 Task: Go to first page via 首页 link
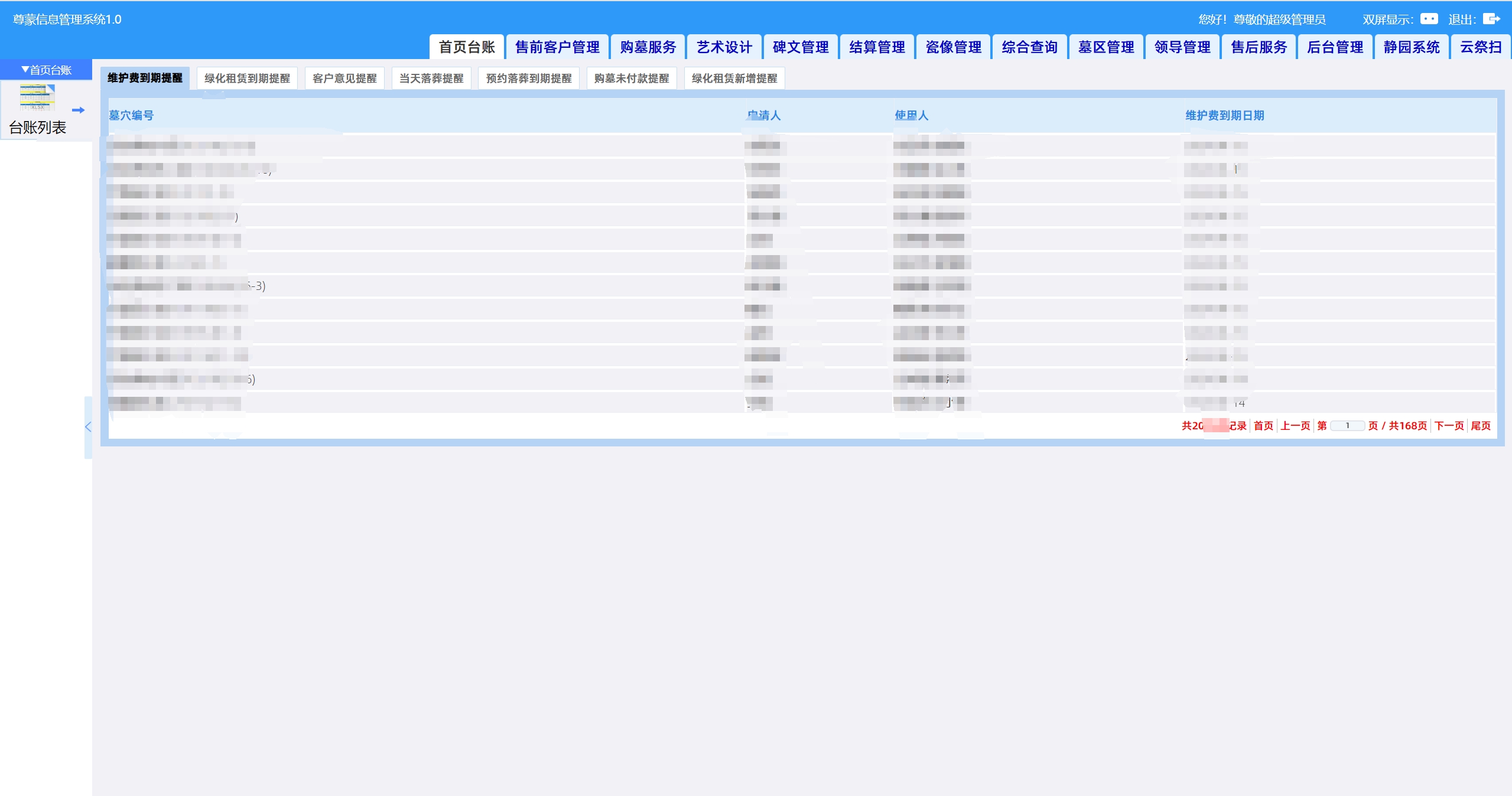tap(1263, 426)
